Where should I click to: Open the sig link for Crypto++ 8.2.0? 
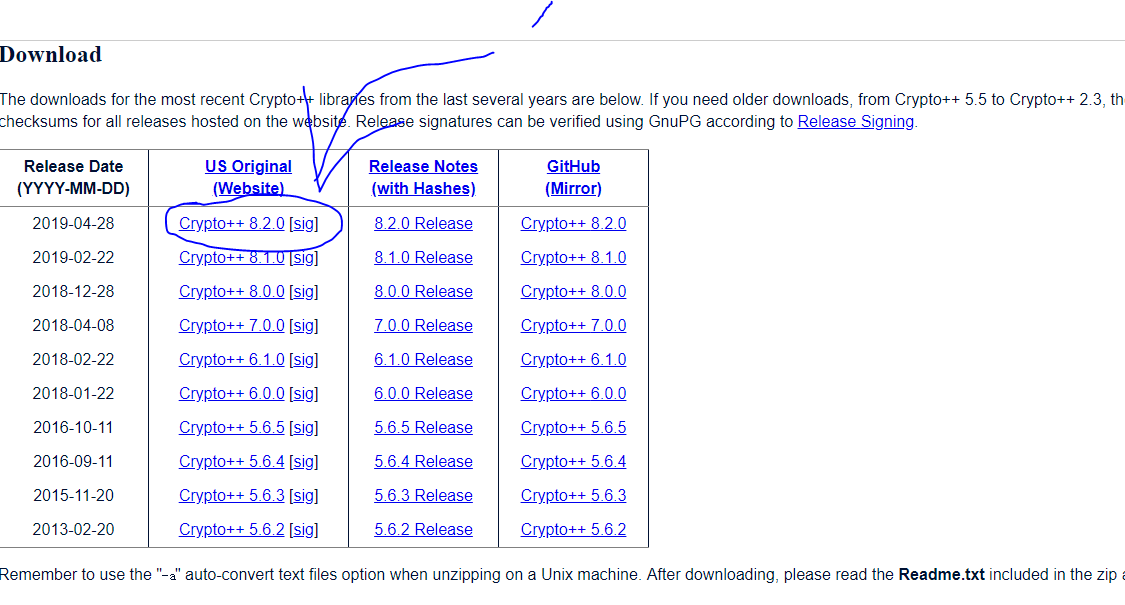303,223
